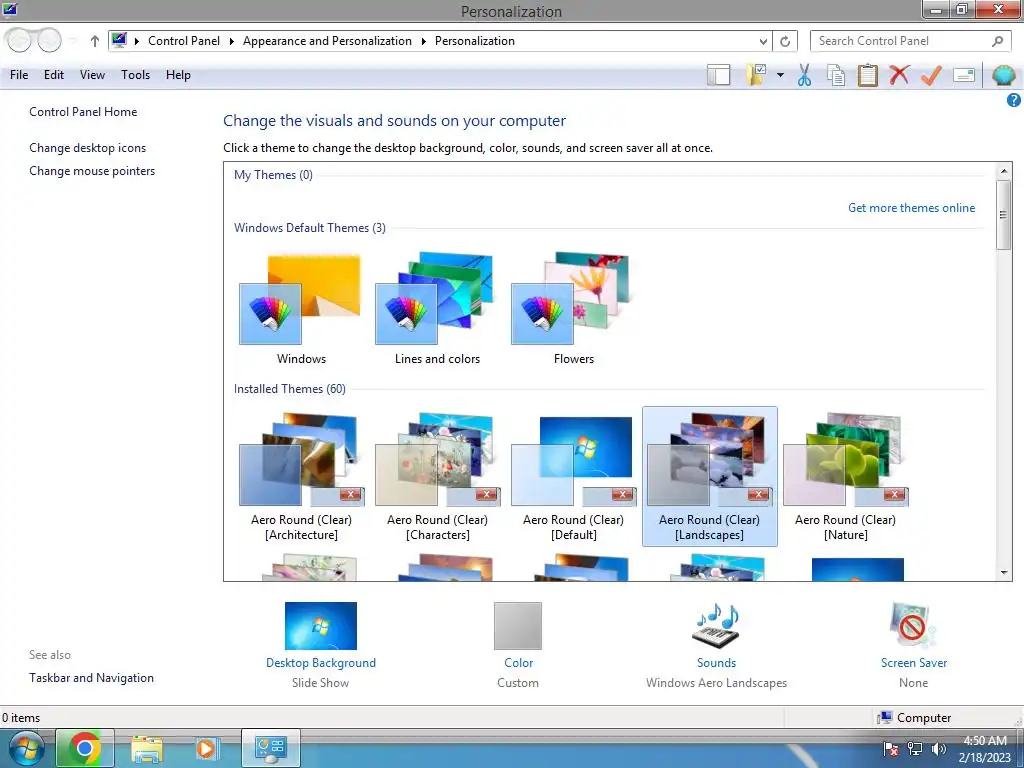This screenshot has height=768, width=1024.
Task: Select Aero Round (Clear) [Characters] theme
Action: (x=437, y=477)
